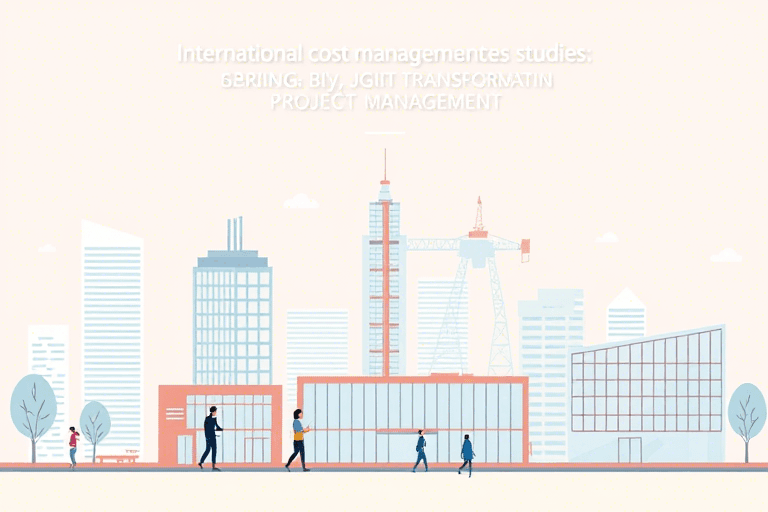Screen dimensions: 768x512
Task: Click the pointed-roof building on the right skyline
Action: pyautogui.click(x=626, y=315)
